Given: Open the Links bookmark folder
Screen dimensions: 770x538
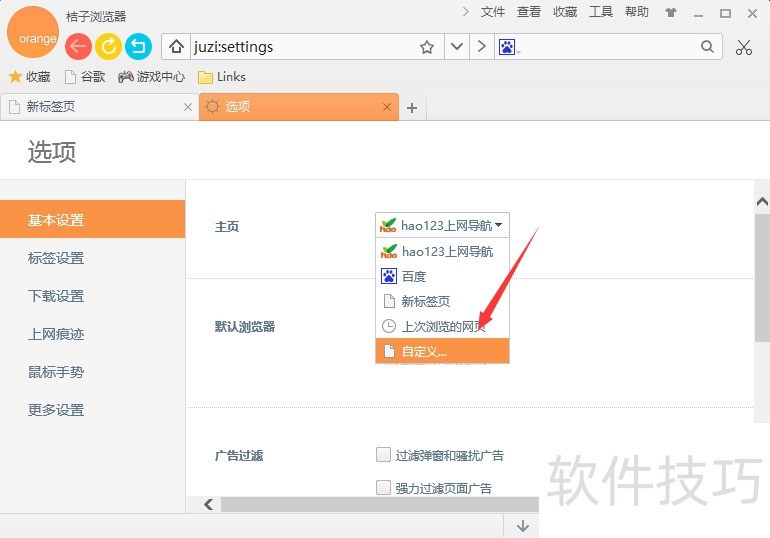Looking at the screenshot, I should click(x=221, y=77).
